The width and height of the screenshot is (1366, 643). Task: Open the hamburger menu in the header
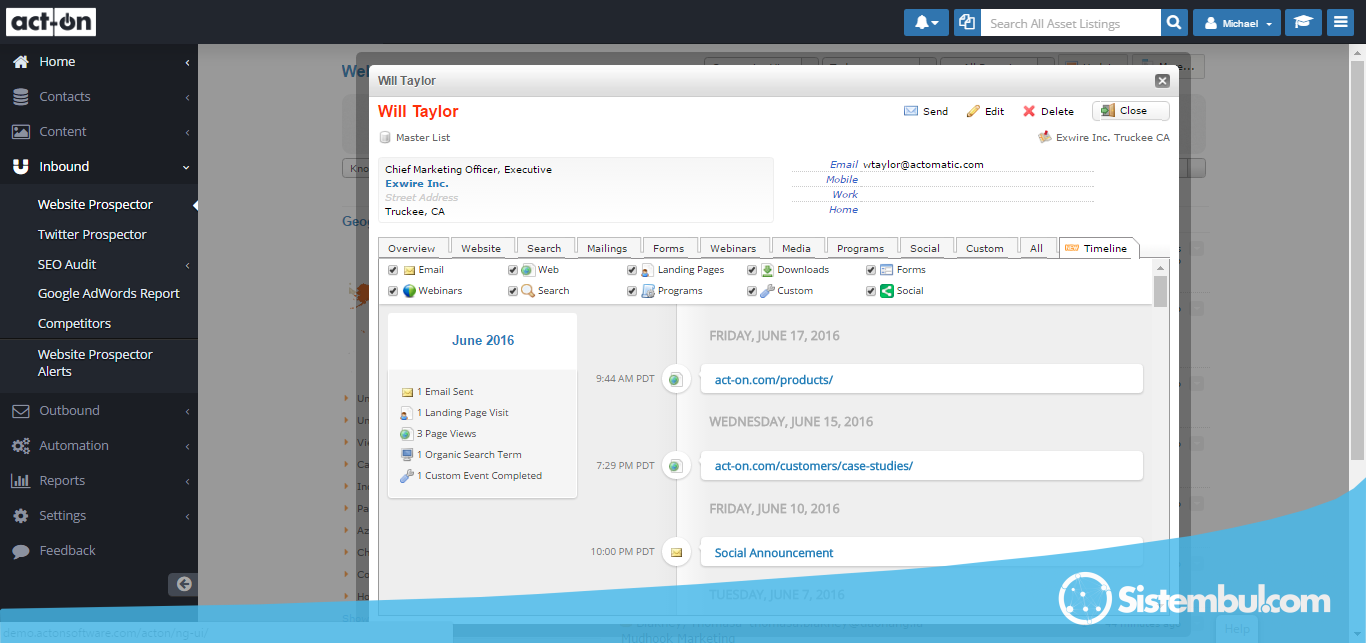(x=1340, y=23)
